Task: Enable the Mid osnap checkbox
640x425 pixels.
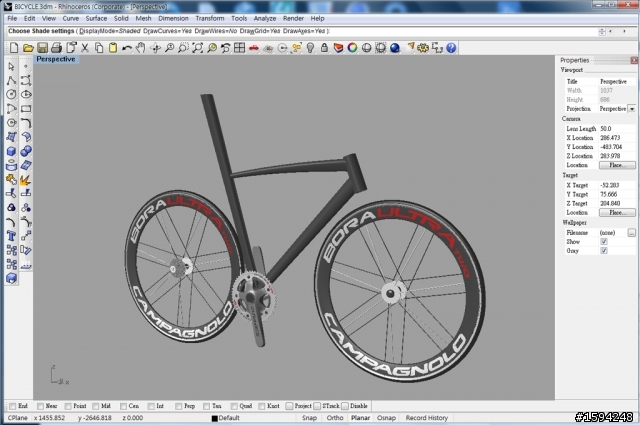Action: click(x=94, y=406)
